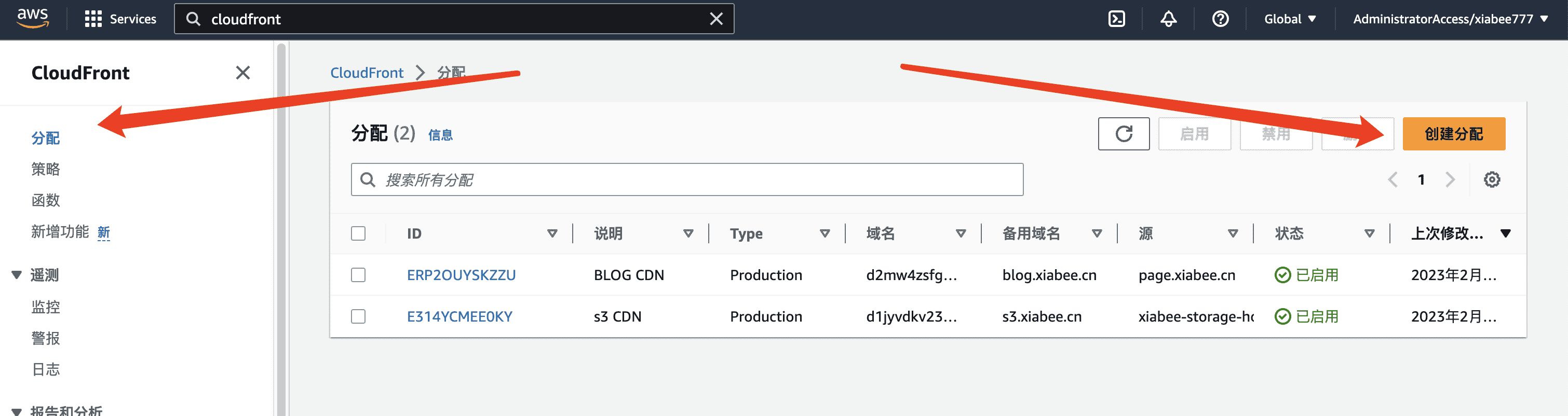The height and width of the screenshot is (416, 1568).
Task: Click the 禁用 button
Action: pos(1276,134)
